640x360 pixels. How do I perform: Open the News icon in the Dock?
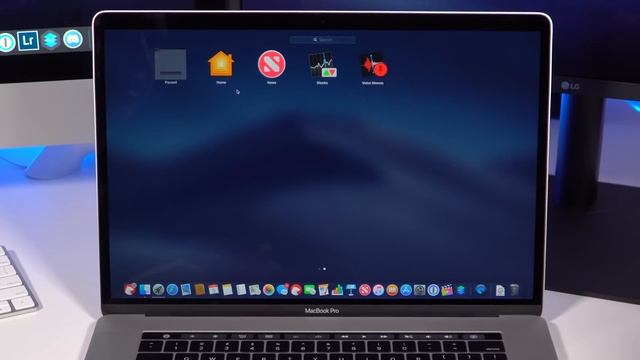pos(364,290)
